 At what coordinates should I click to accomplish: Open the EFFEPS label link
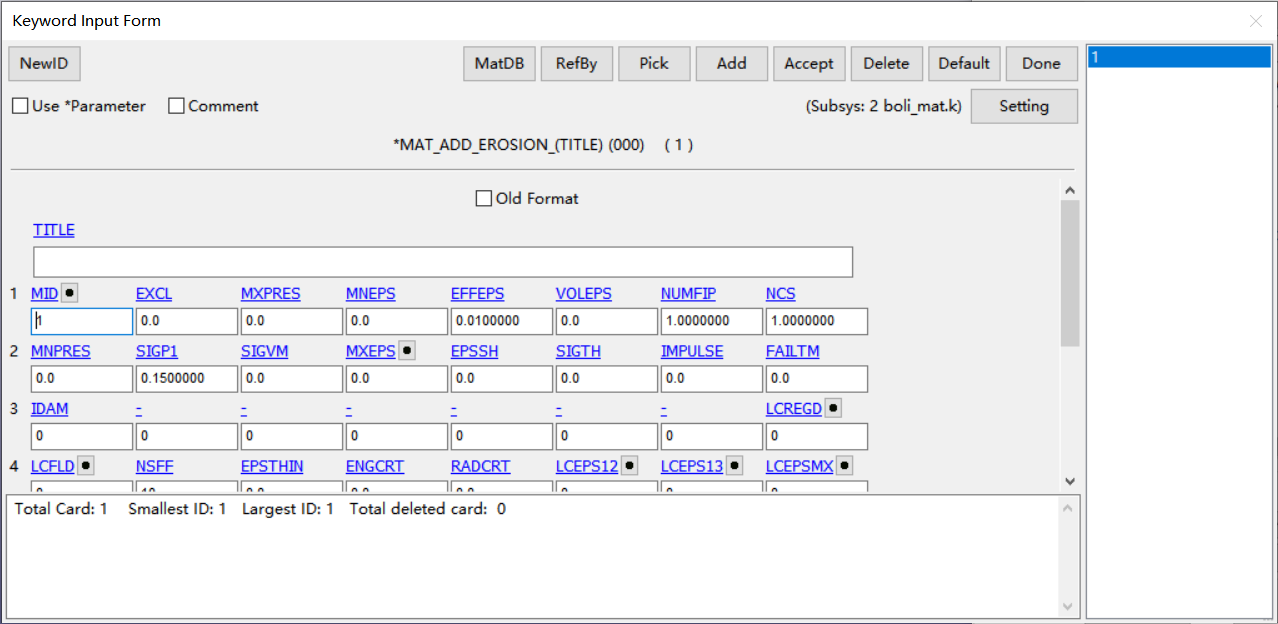click(478, 294)
